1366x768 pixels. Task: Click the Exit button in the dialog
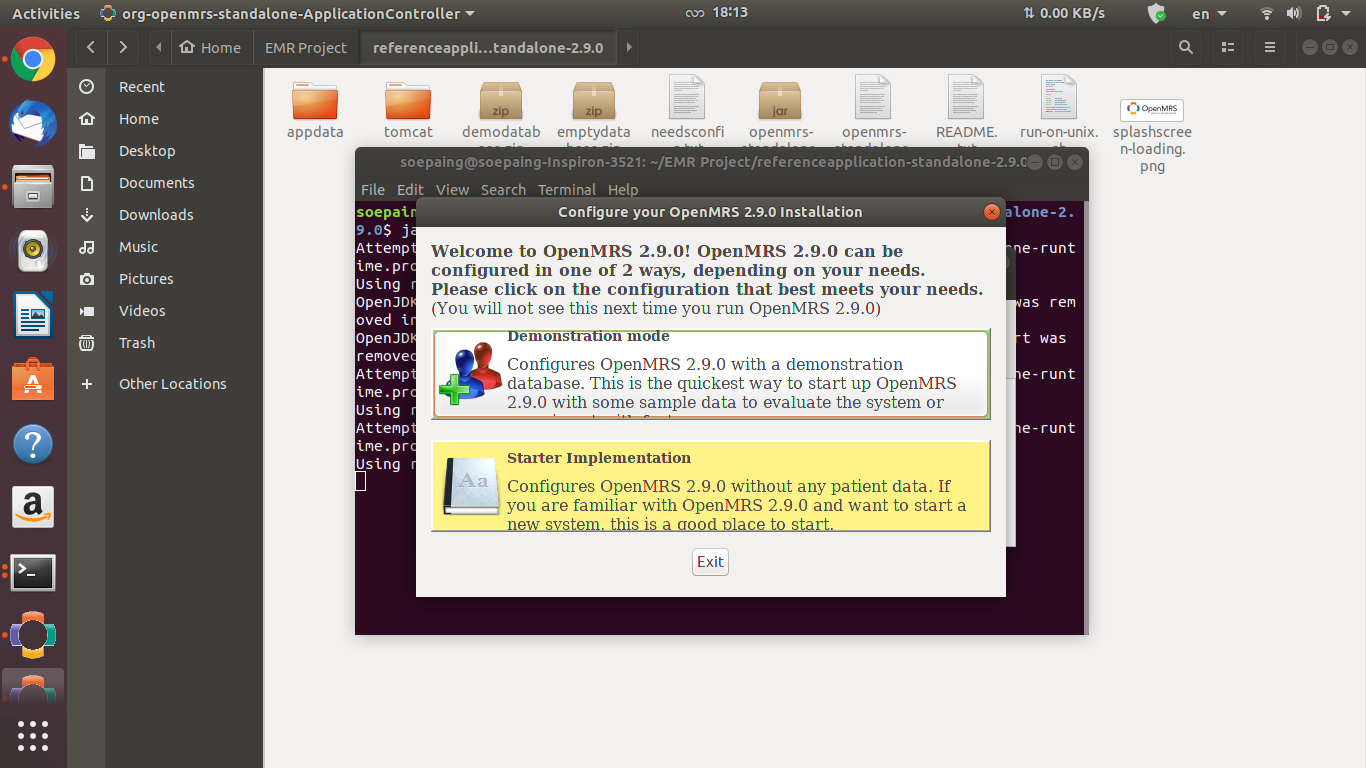coord(710,562)
